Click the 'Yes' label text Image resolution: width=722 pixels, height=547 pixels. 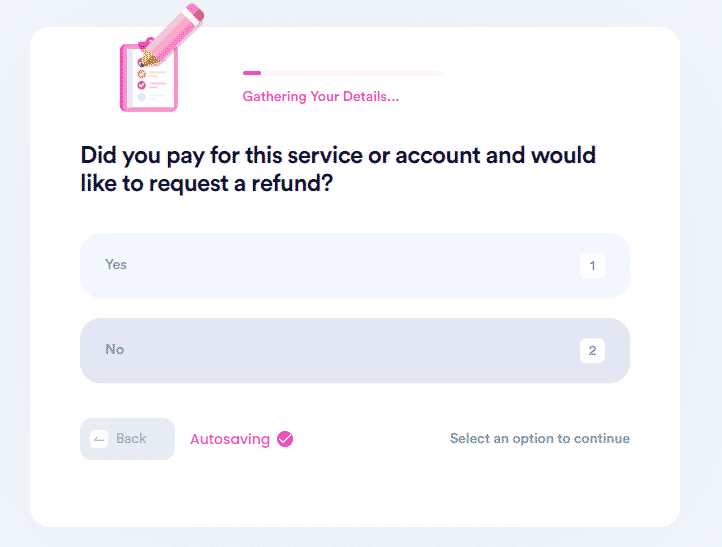(x=116, y=265)
